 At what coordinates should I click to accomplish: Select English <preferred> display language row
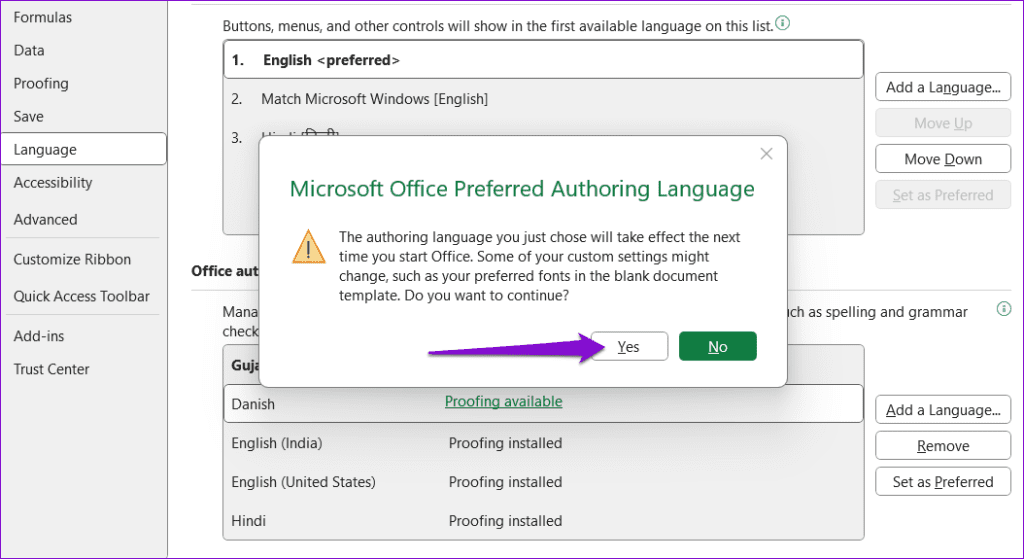543,59
